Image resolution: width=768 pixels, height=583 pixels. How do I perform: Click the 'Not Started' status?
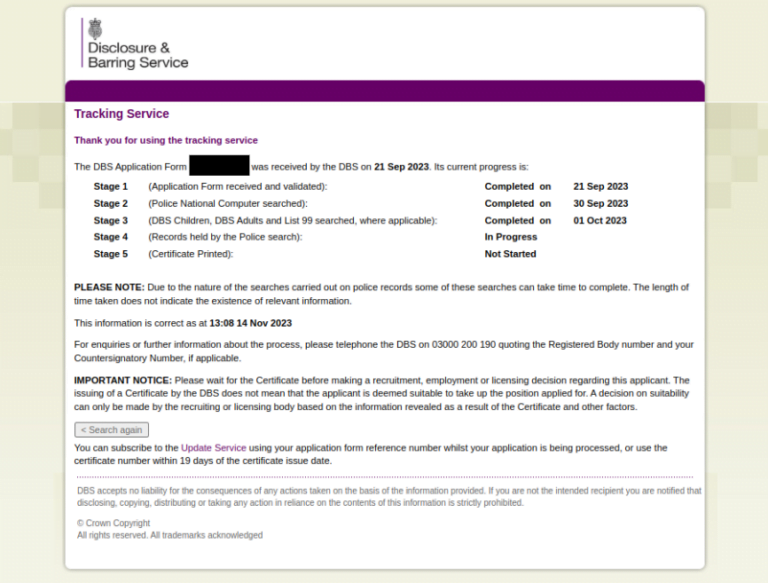coord(510,254)
